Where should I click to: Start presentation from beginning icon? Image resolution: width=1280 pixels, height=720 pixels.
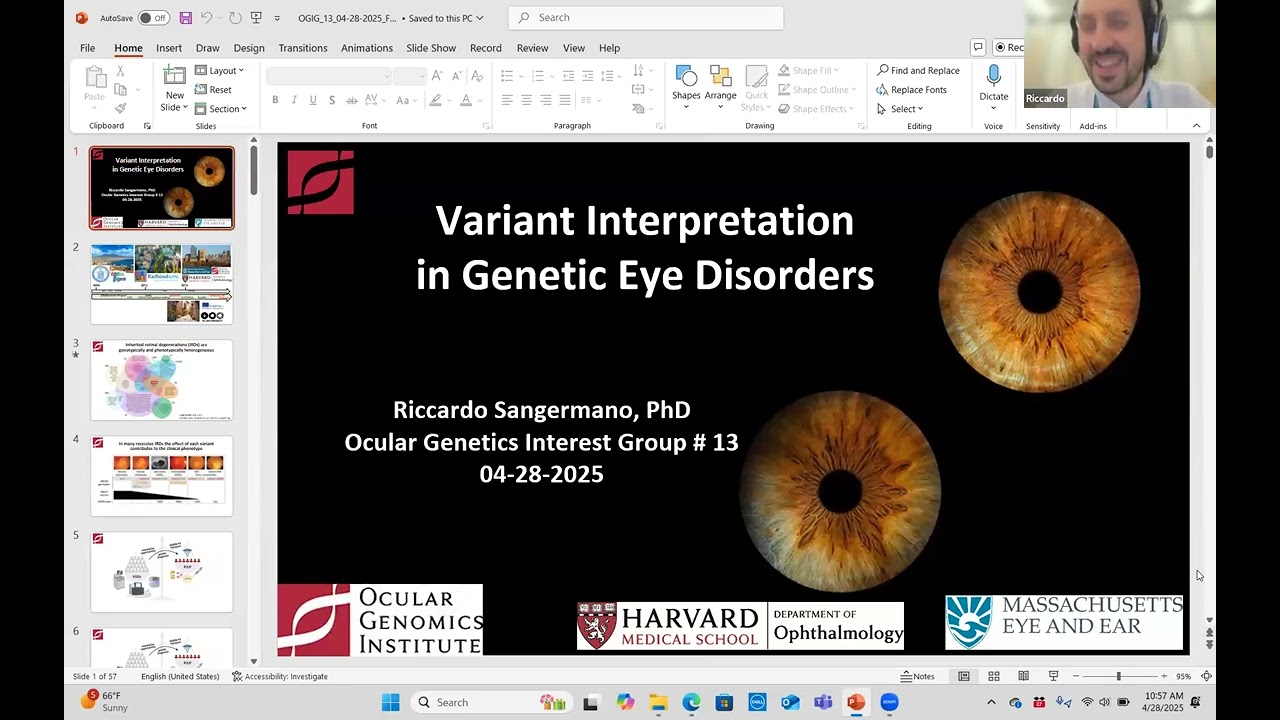257,18
